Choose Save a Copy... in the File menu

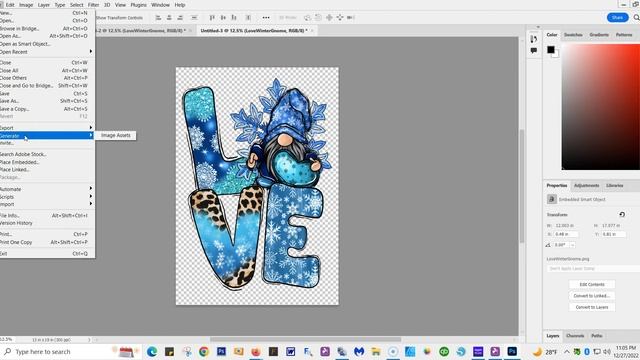47,109
